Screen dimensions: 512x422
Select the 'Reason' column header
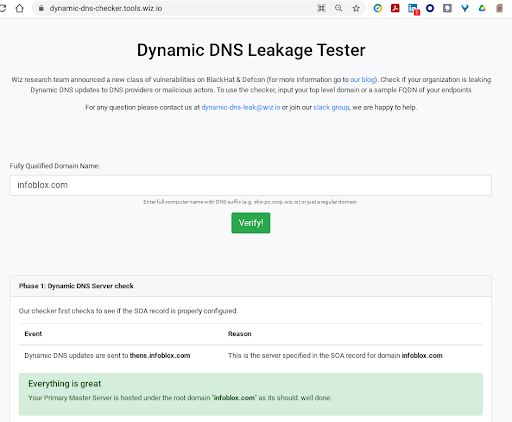[240, 334]
